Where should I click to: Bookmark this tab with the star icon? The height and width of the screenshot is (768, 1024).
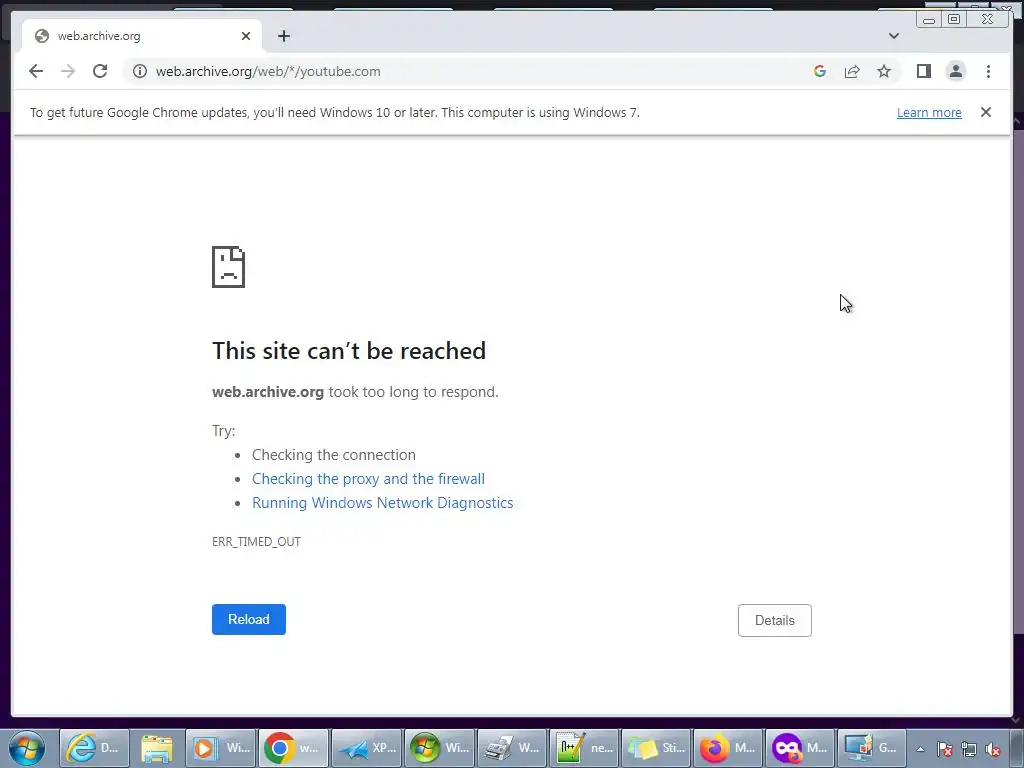[x=884, y=71]
